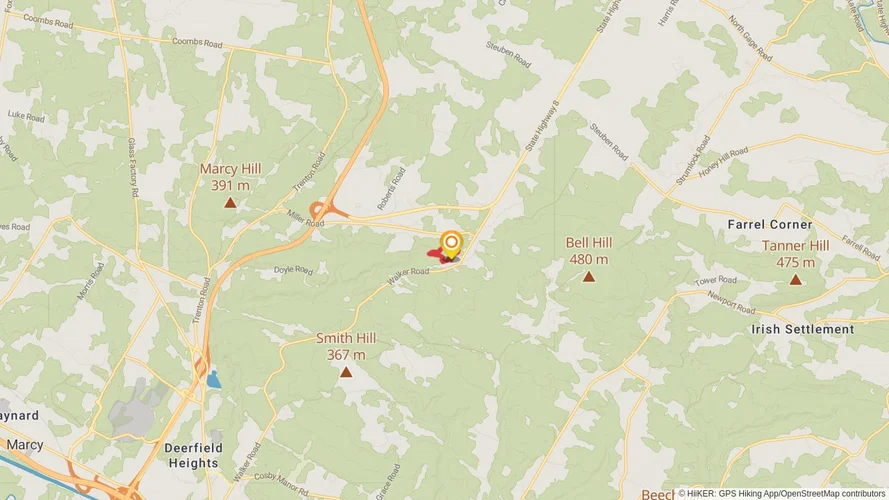The width and height of the screenshot is (889, 500).
Task: Click the Glass Factory Rd label
Action: 132,167
